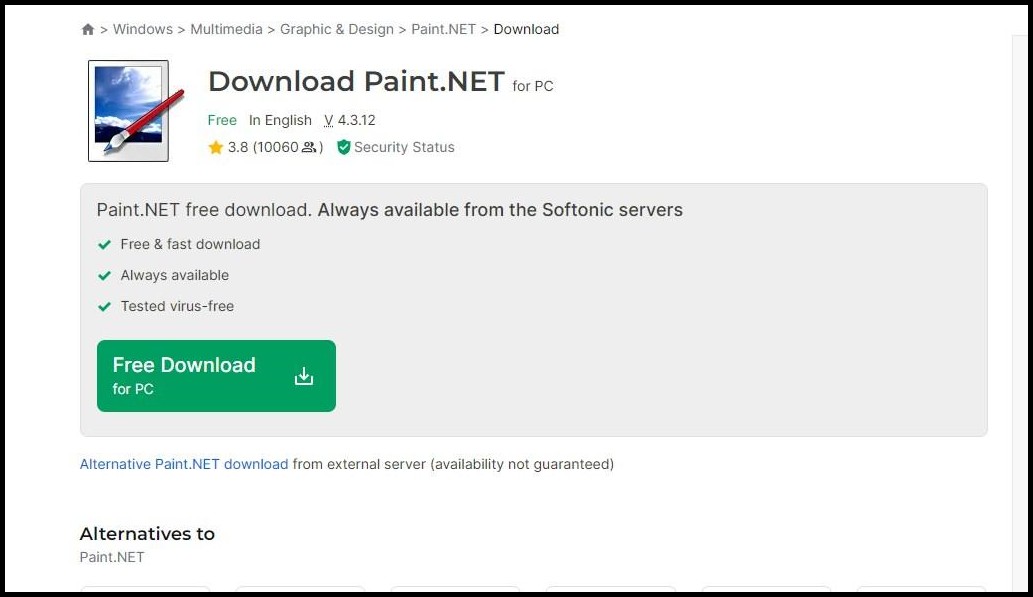Open the Multimedia breadcrumb category
Image resolution: width=1033 pixels, height=597 pixels.
[227, 29]
